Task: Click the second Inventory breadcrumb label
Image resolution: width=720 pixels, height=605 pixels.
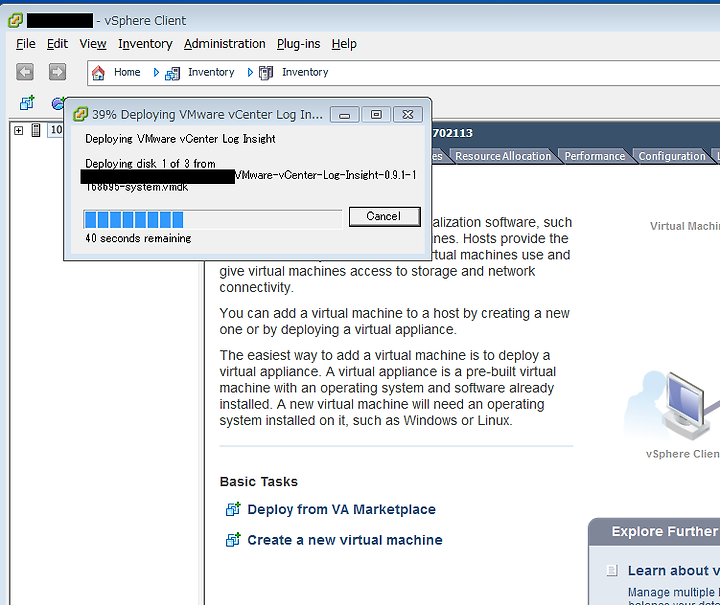Action: 305,72
